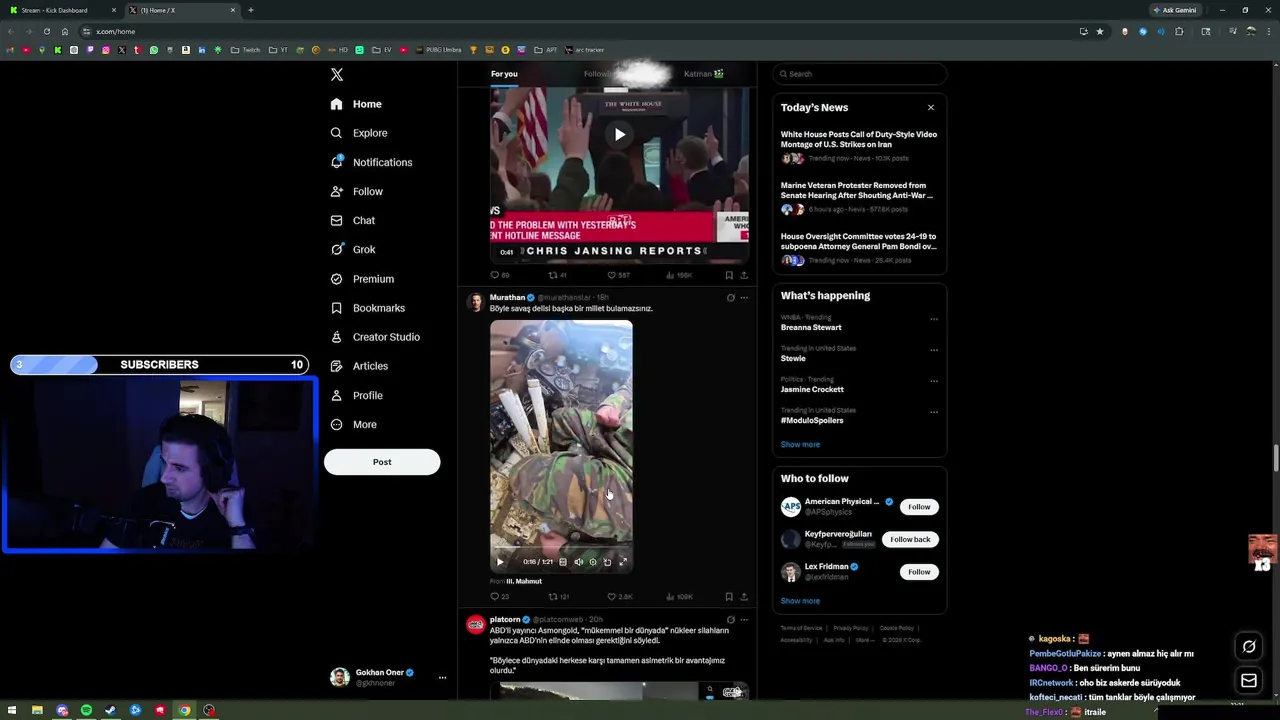Open Steam from the Windows taskbar
This screenshot has width=1280, height=720.
click(x=111, y=710)
